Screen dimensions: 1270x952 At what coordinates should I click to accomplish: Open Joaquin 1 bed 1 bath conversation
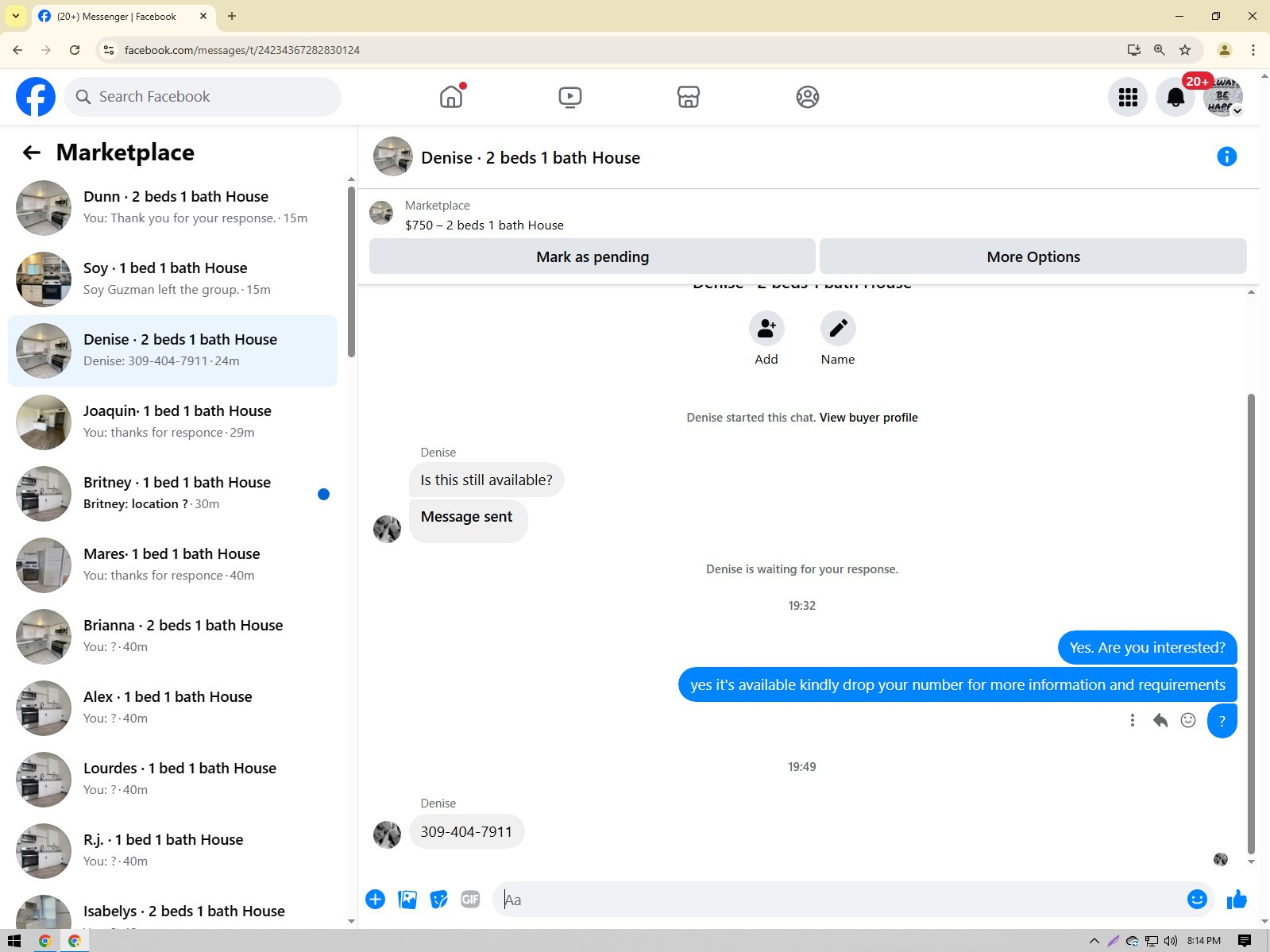click(172, 422)
